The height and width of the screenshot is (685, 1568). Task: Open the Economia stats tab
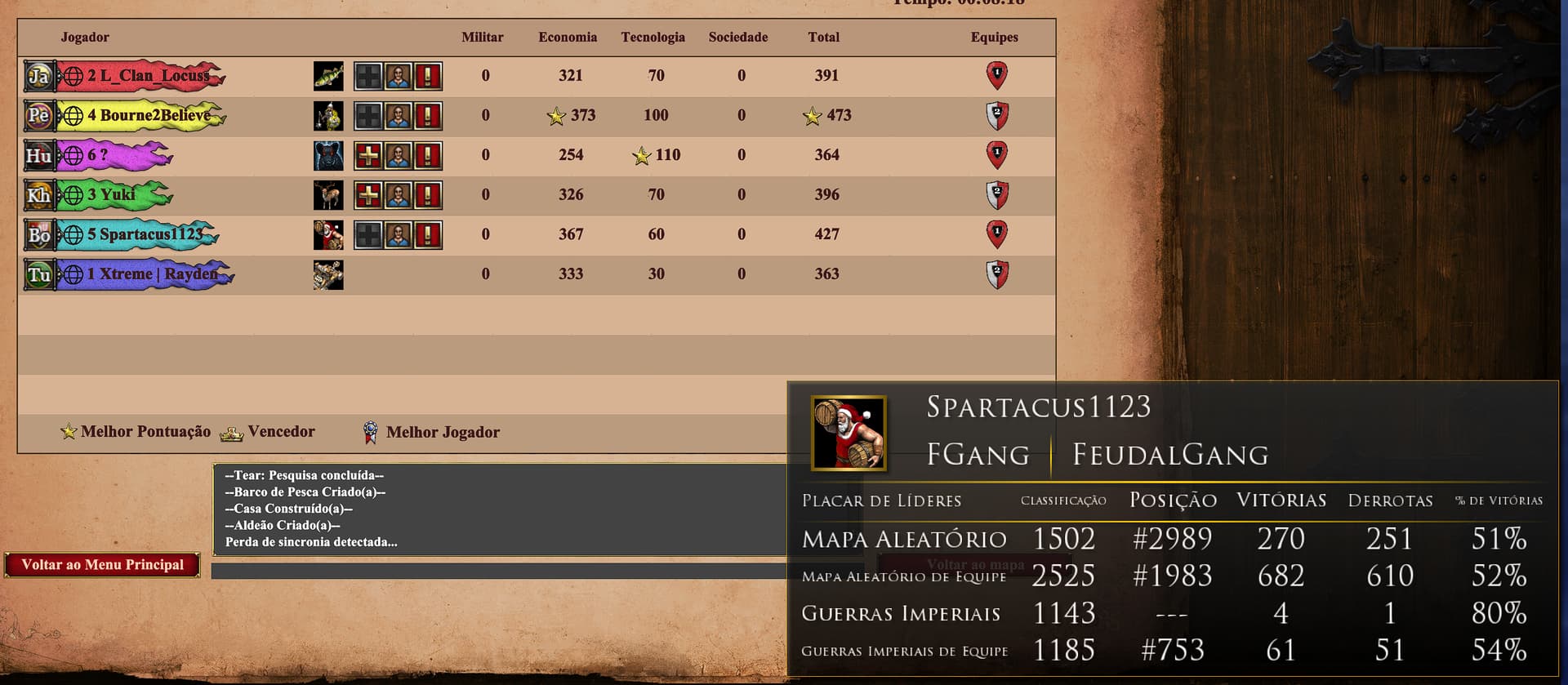(x=568, y=37)
